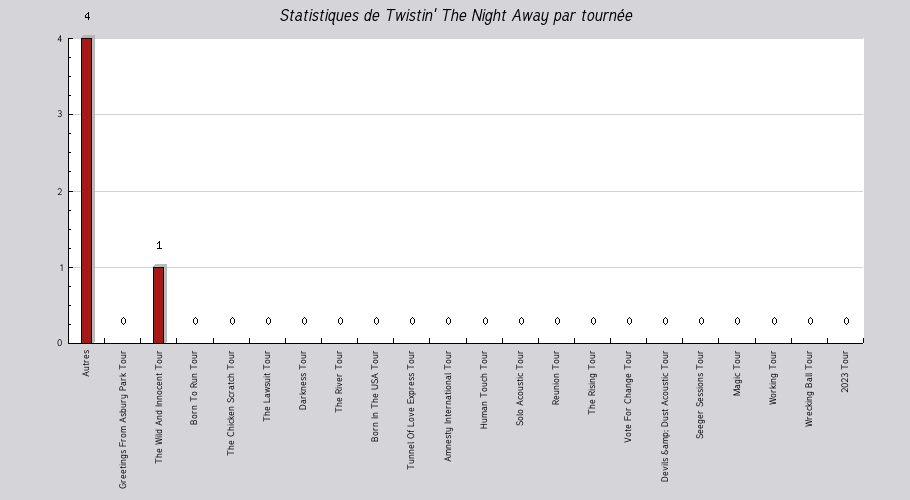Click the red Wild And Innocent Tour bar
This screenshot has width=910, height=500.
click(158, 305)
